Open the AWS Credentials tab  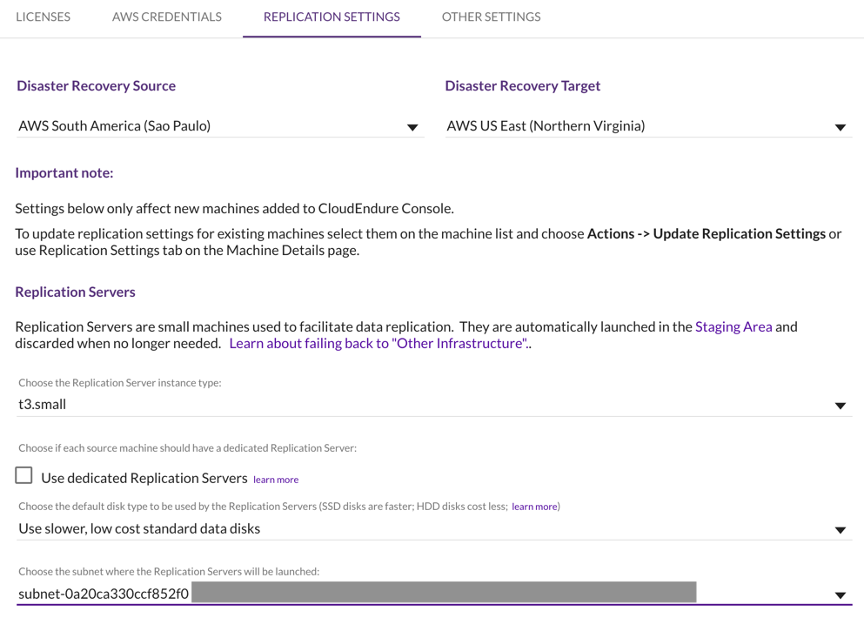167,17
